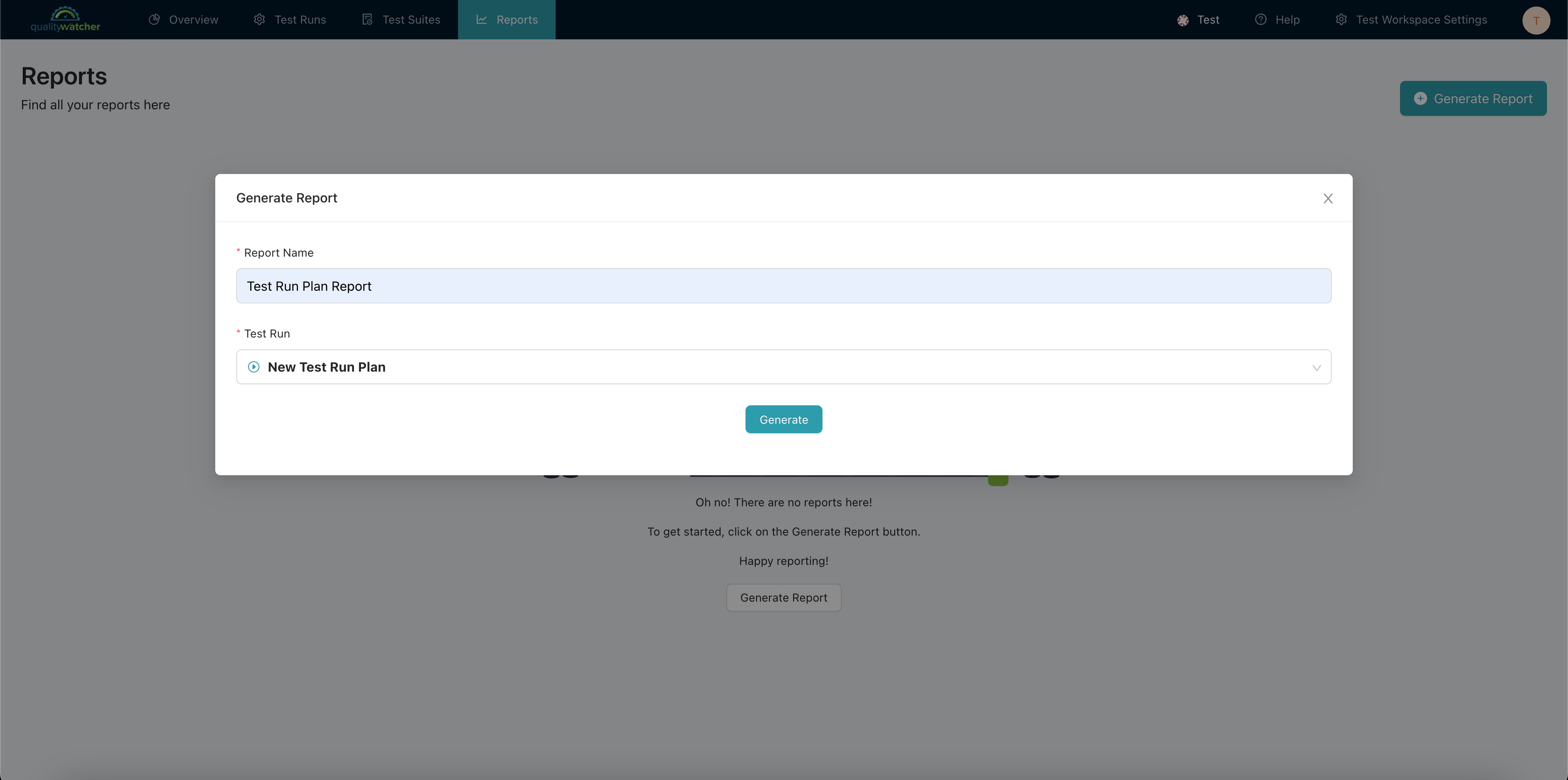Click the Report Name input field
The image size is (1568, 780).
pyautogui.click(x=784, y=286)
